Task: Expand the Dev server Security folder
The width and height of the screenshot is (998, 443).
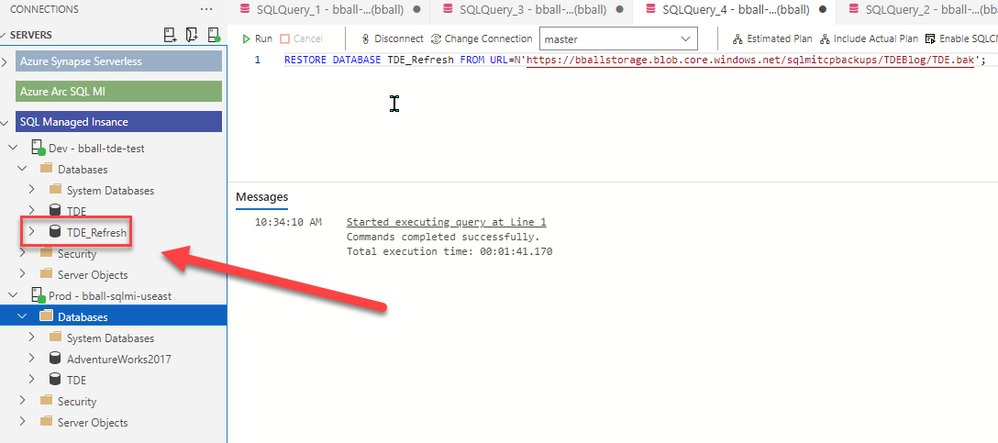Action: (23, 253)
